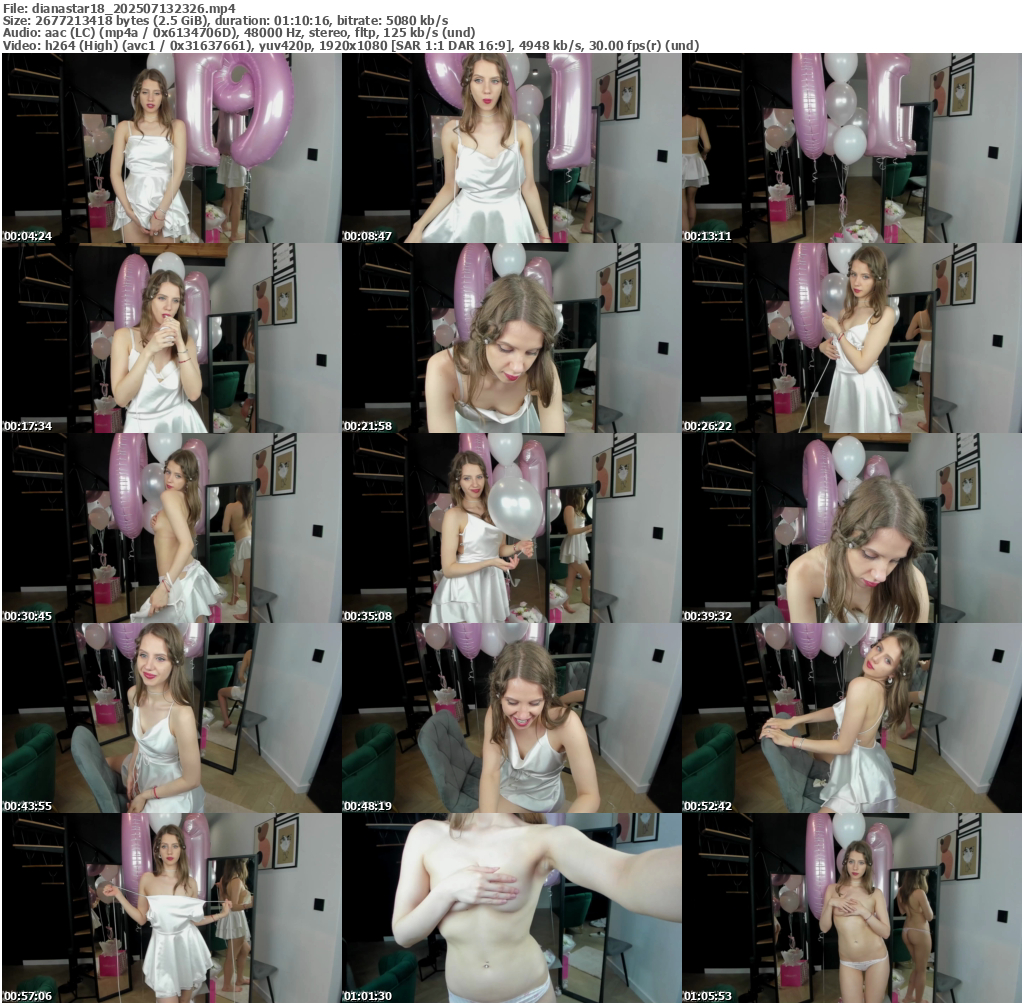
Task: Click the file name line 'dianastar18_202507132326.mp4'
Action: [119, 8]
